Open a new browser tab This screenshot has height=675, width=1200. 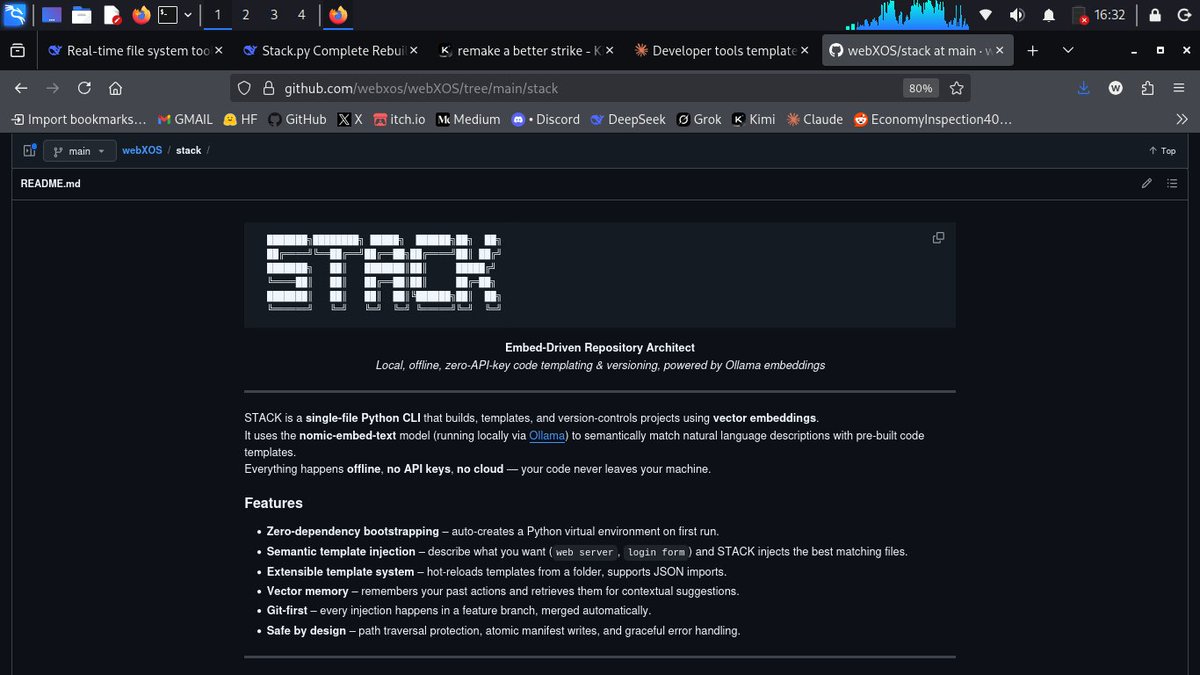[x=1032, y=50]
